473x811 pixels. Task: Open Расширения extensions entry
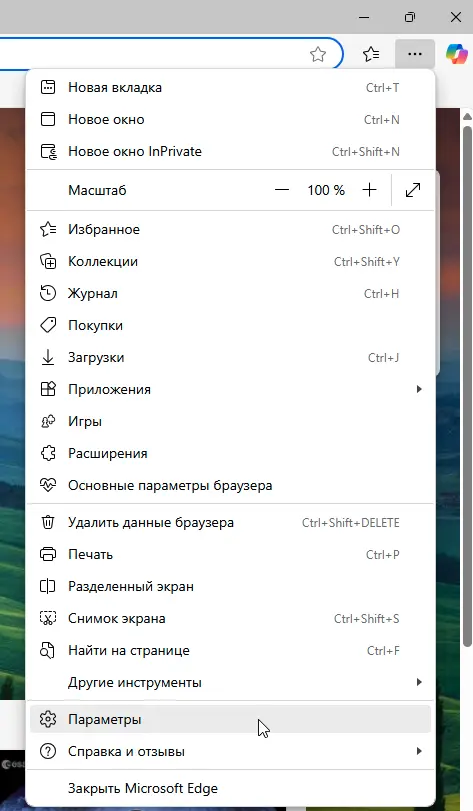pos(231,453)
